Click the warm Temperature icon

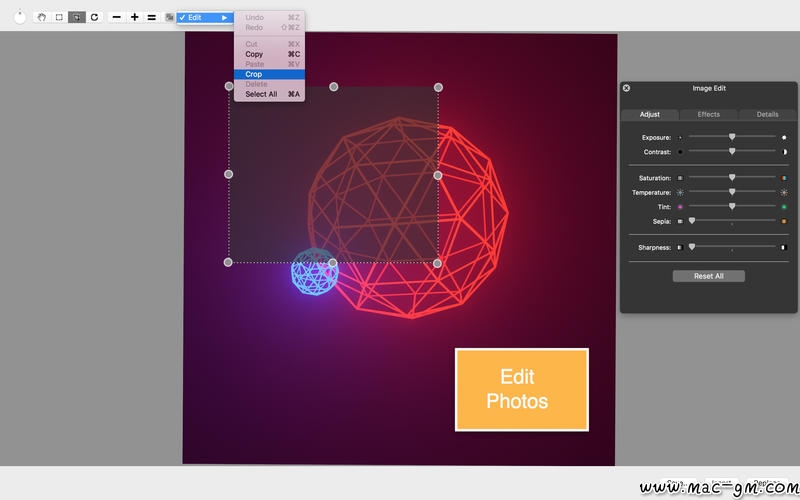784,192
